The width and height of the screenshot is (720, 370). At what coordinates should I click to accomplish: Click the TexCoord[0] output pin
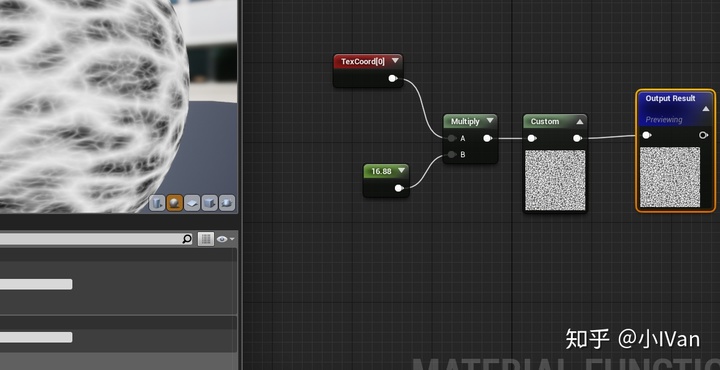click(393, 78)
